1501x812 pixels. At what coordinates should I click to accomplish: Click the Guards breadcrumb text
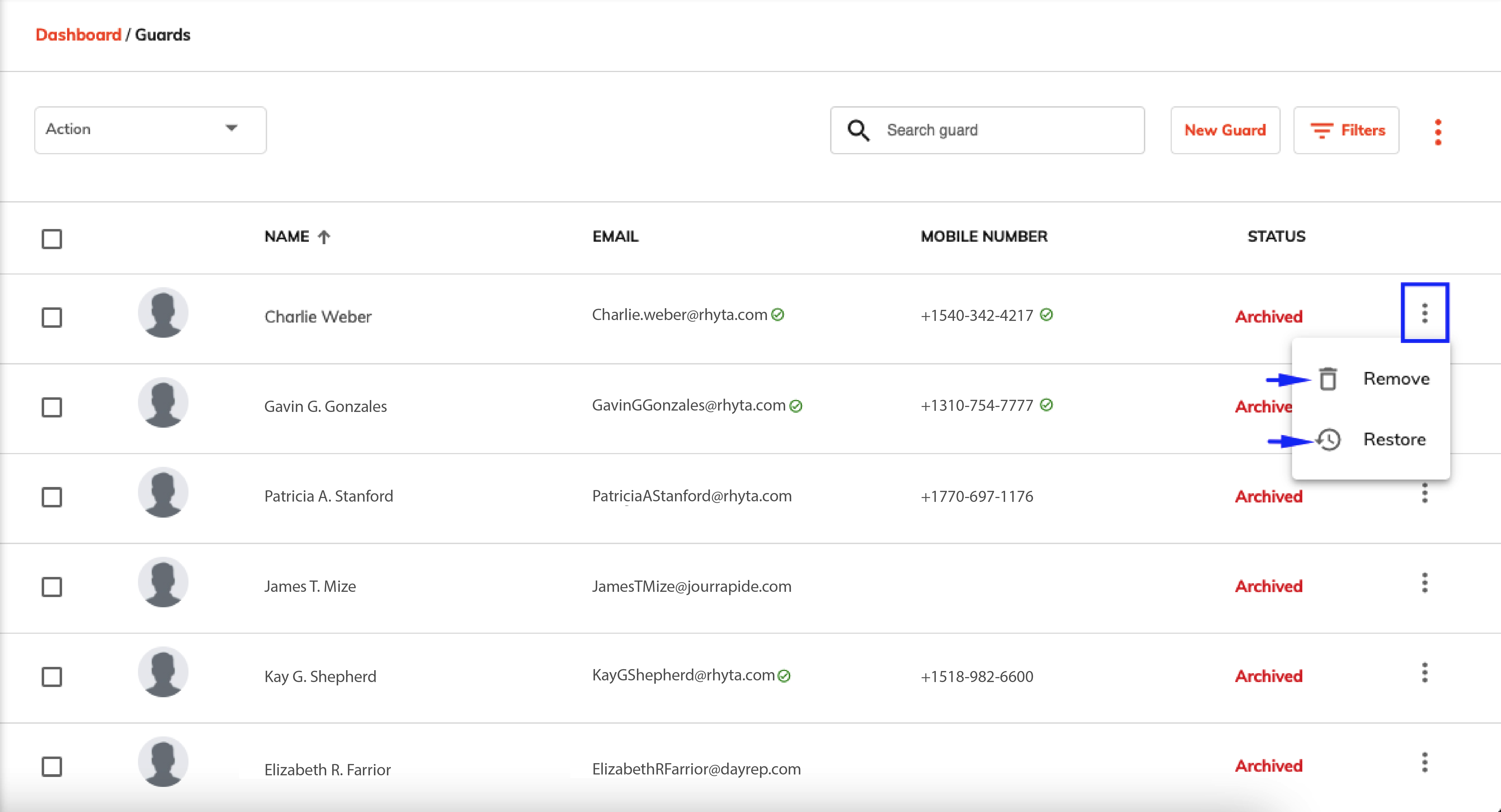coord(163,34)
